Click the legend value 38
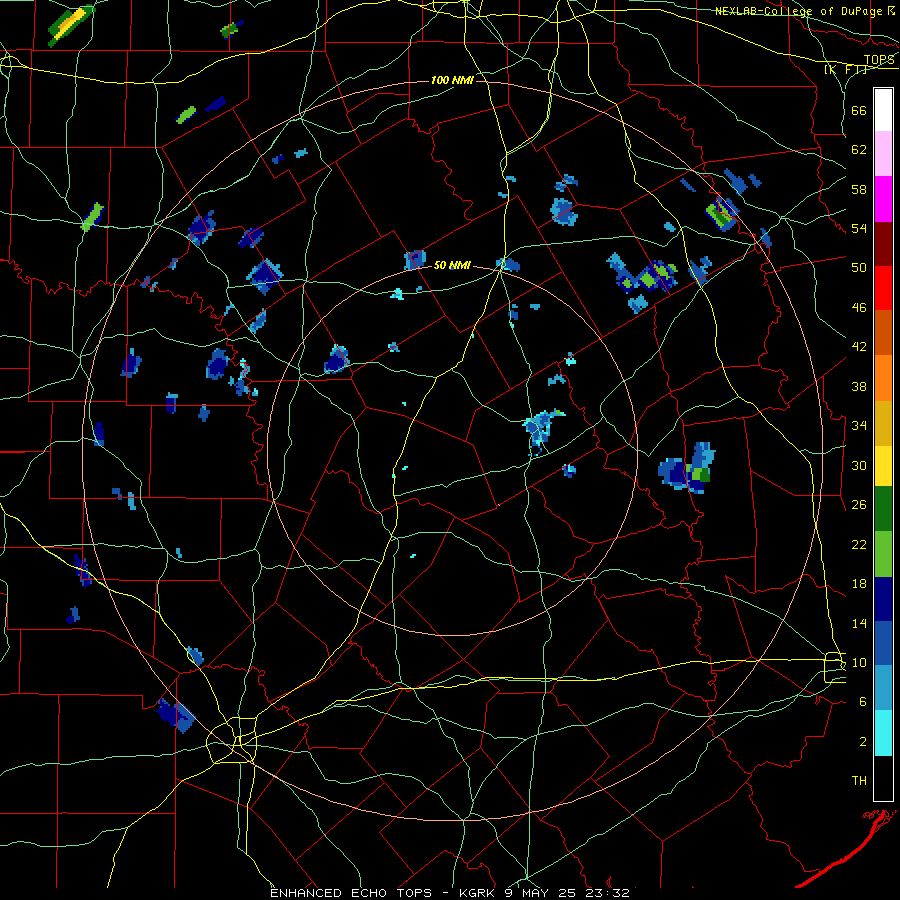The image size is (900, 900). pyautogui.click(x=859, y=386)
